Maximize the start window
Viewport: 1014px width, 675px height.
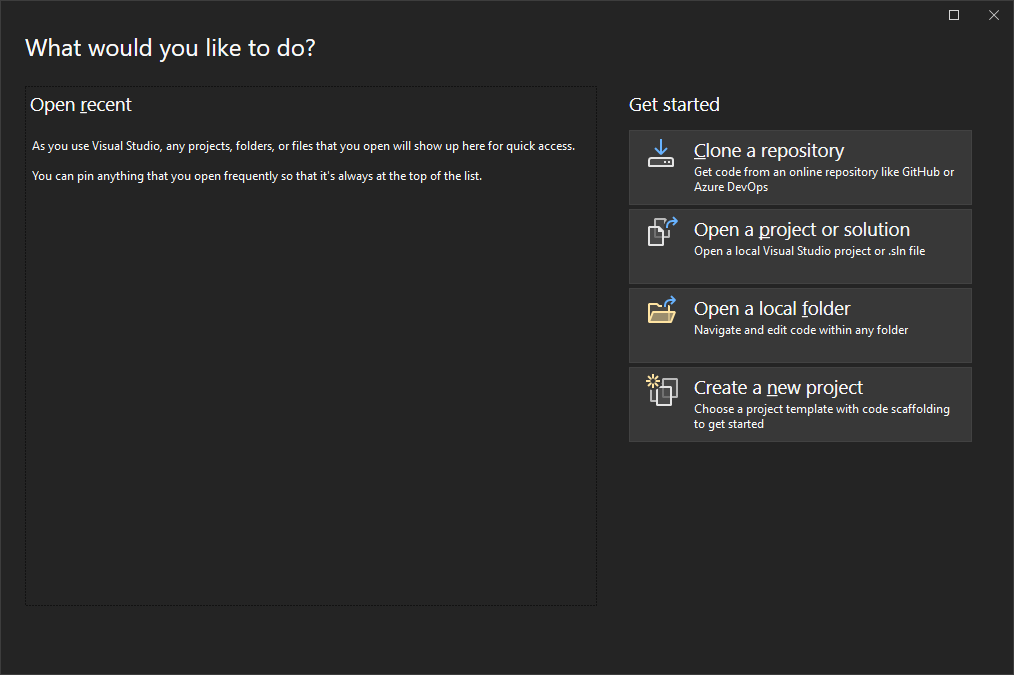(x=954, y=15)
